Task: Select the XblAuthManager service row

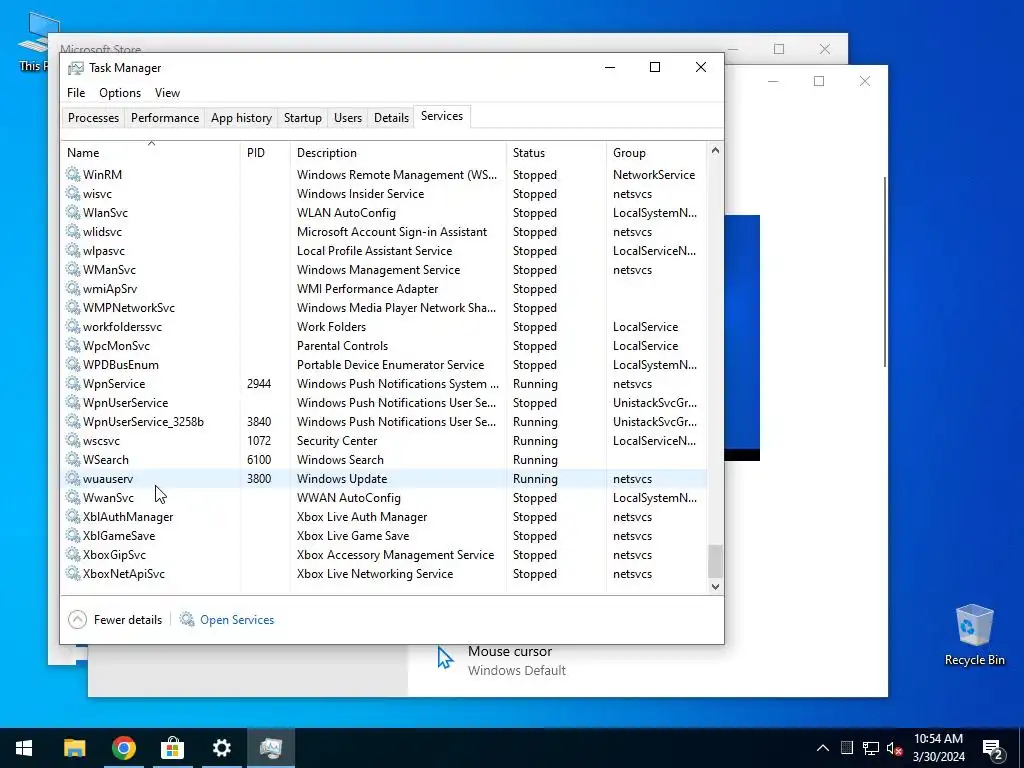Action: click(384, 517)
